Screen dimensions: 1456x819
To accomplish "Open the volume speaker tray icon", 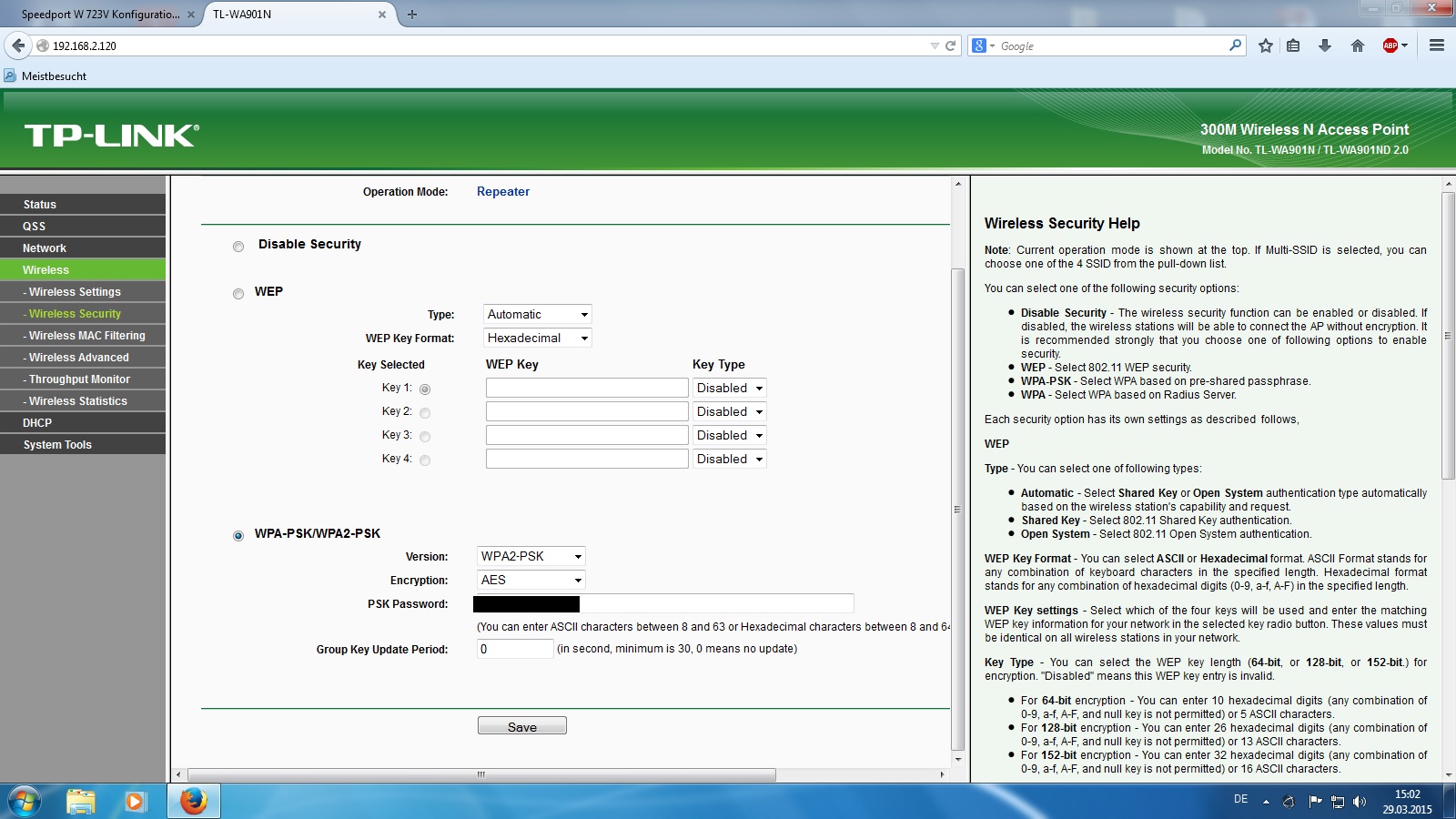I will 1360,802.
